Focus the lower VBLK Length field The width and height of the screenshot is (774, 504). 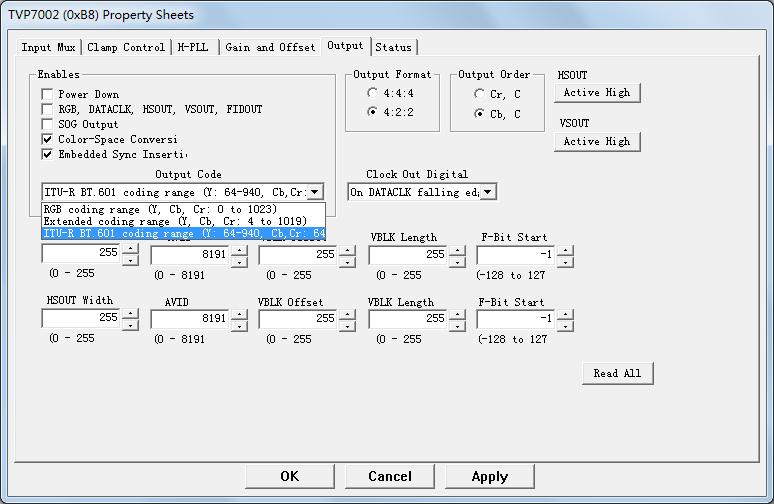click(x=408, y=319)
